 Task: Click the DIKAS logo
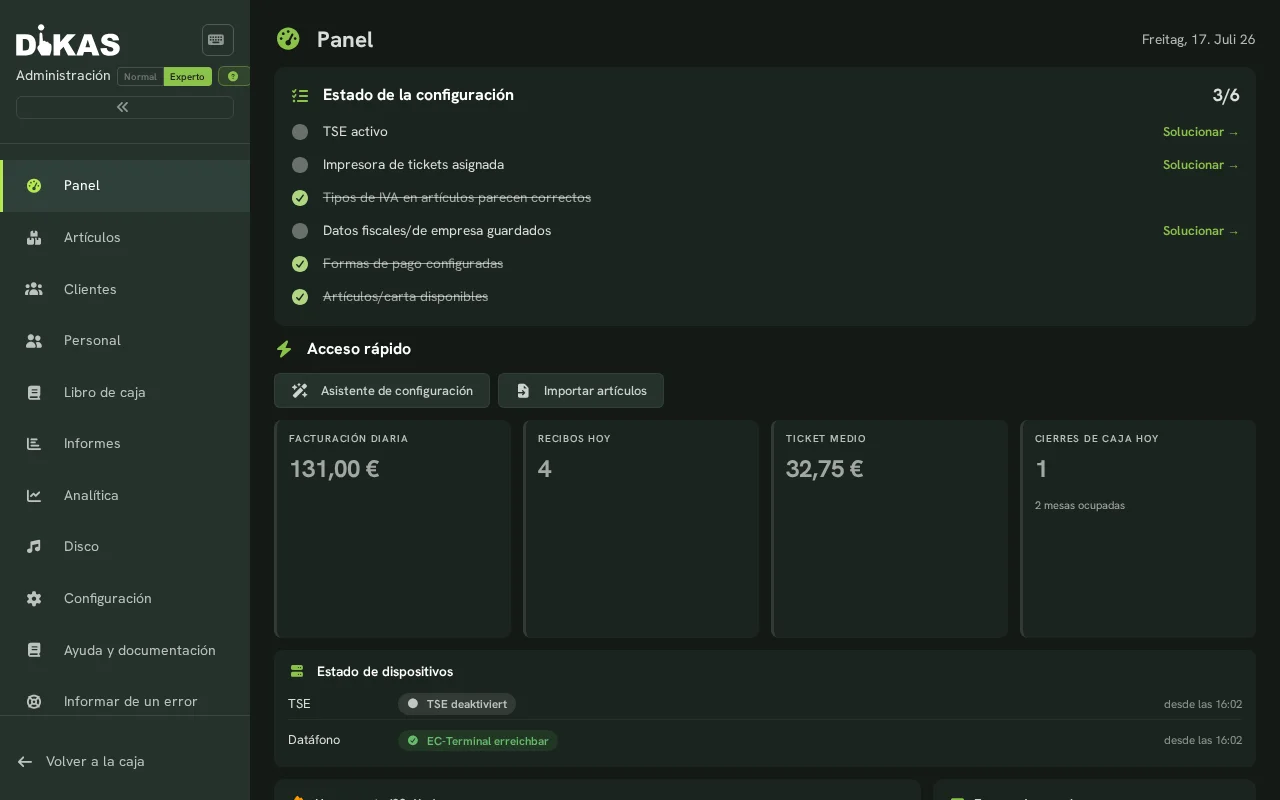pos(68,41)
